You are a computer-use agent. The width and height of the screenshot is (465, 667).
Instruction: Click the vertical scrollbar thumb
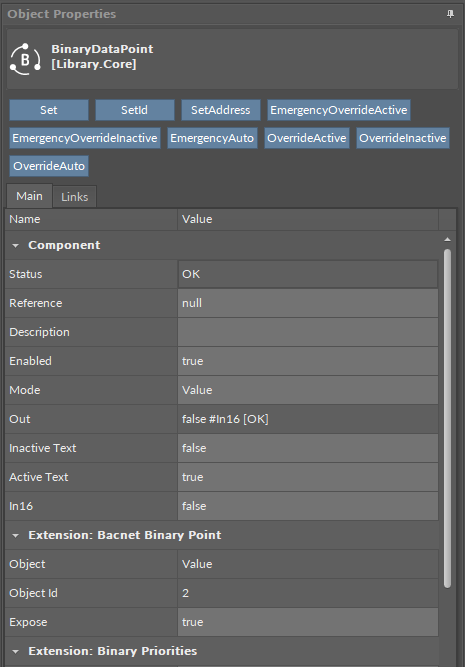coord(447,418)
